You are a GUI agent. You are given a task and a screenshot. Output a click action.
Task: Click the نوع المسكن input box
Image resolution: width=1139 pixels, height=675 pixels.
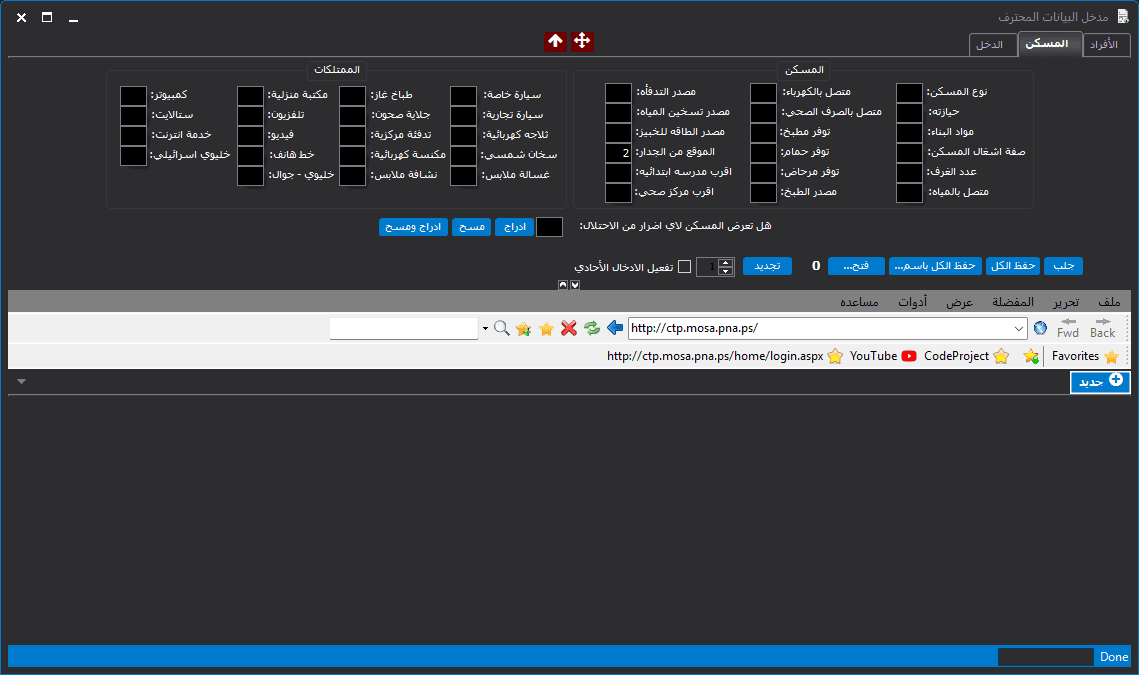click(x=909, y=92)
